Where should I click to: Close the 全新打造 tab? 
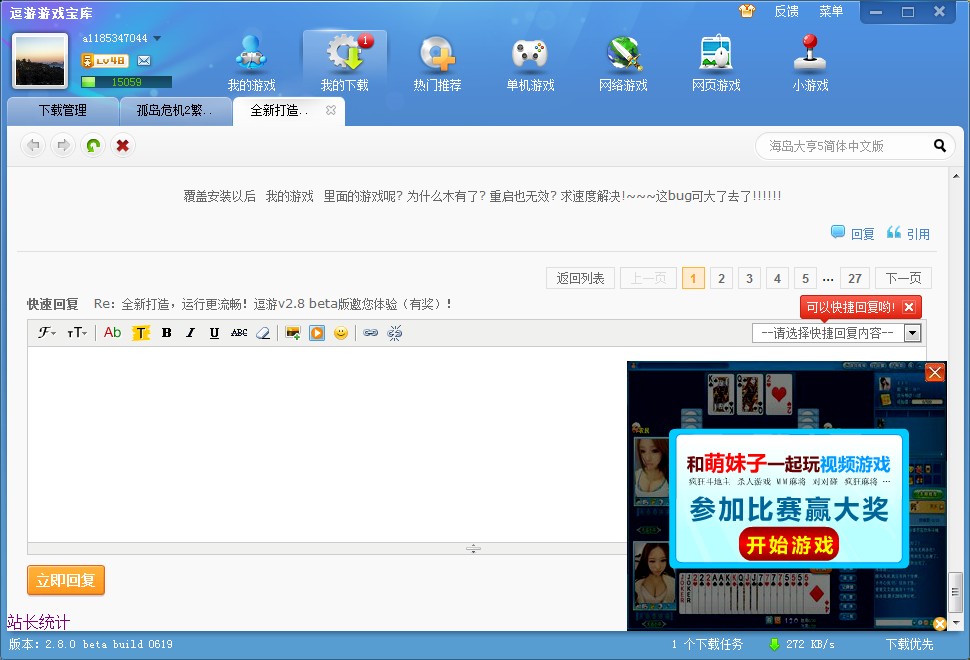[331, 110]
